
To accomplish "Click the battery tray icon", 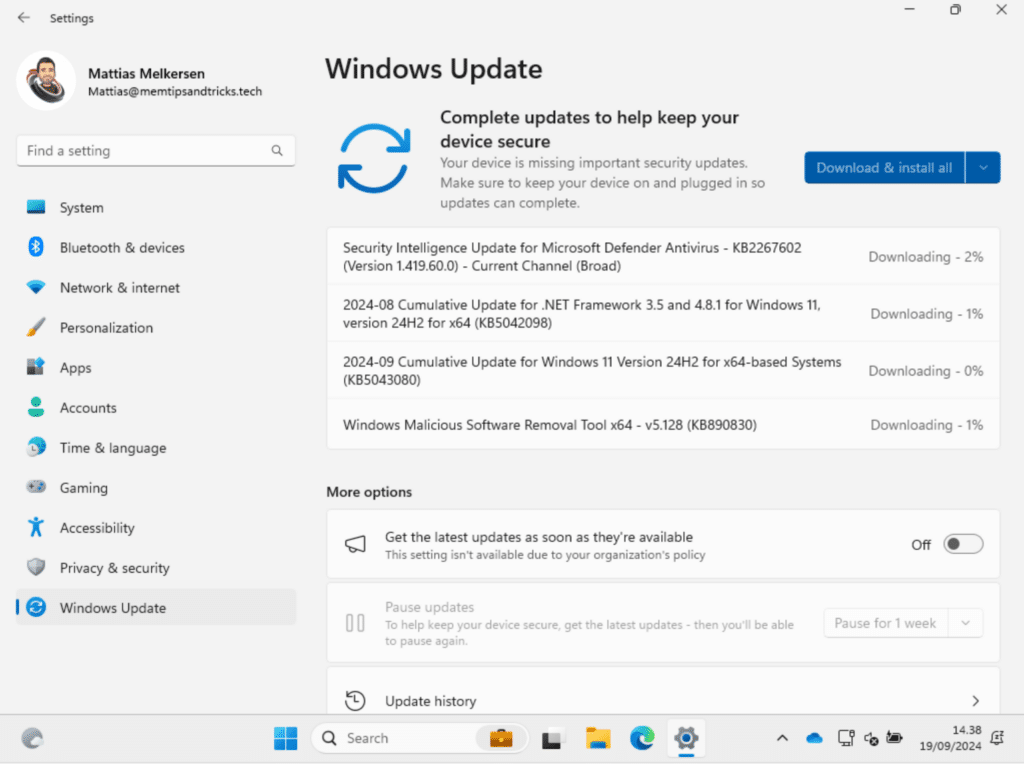I will (x=895, y=738).
